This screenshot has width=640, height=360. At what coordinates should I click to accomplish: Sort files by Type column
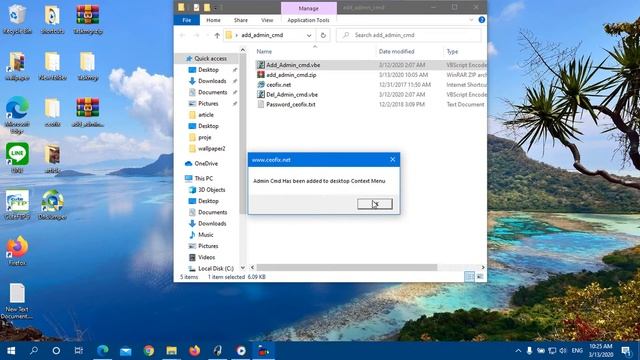[x=452, y=51]
